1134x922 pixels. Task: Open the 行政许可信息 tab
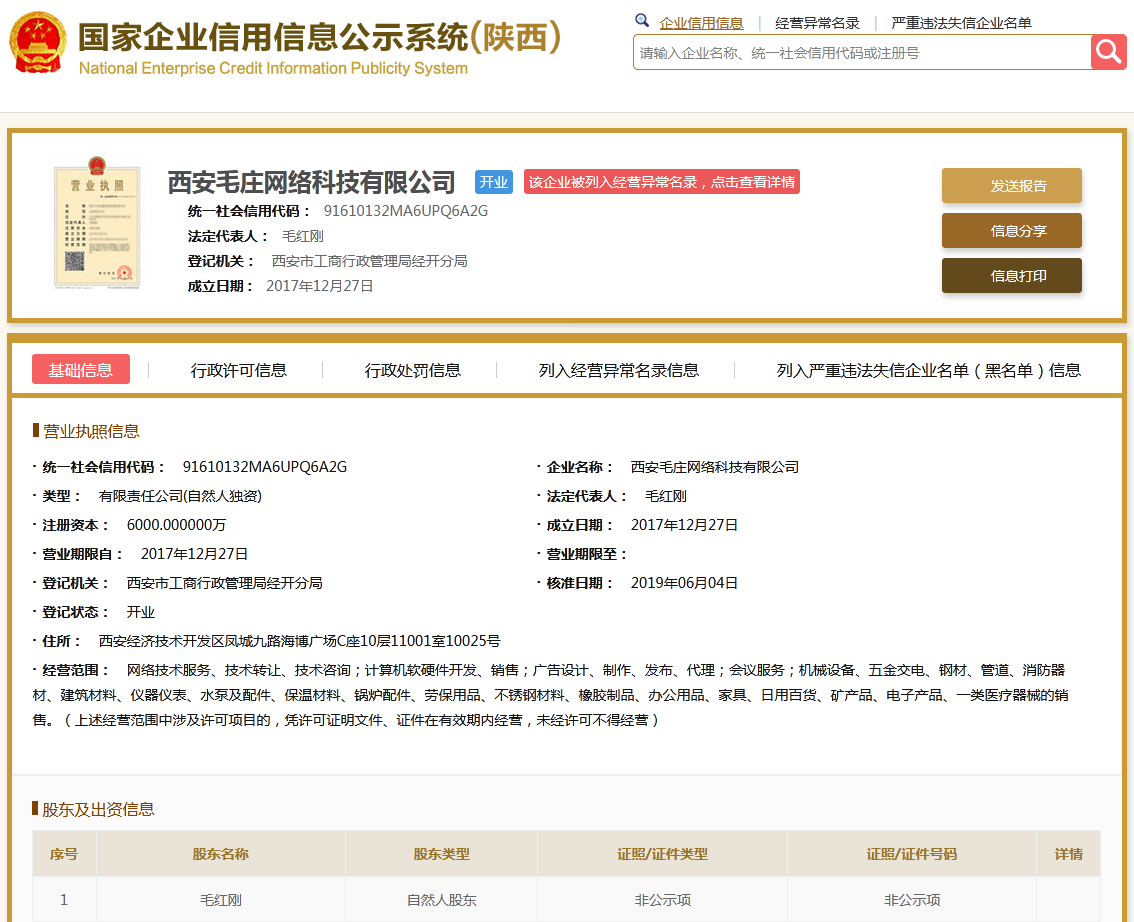coord(239,370)
